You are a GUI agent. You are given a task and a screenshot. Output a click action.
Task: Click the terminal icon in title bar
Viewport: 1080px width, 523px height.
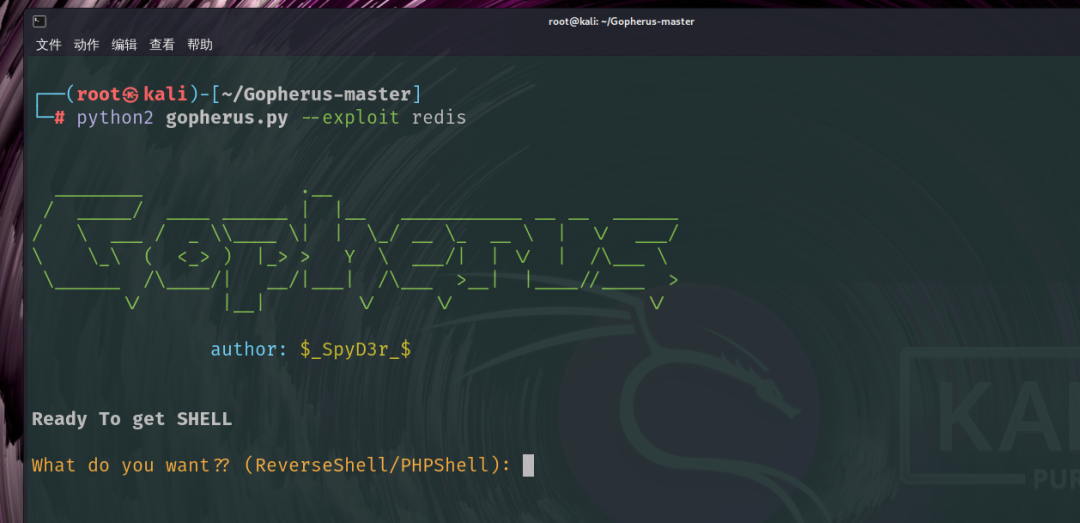(39, 21)
